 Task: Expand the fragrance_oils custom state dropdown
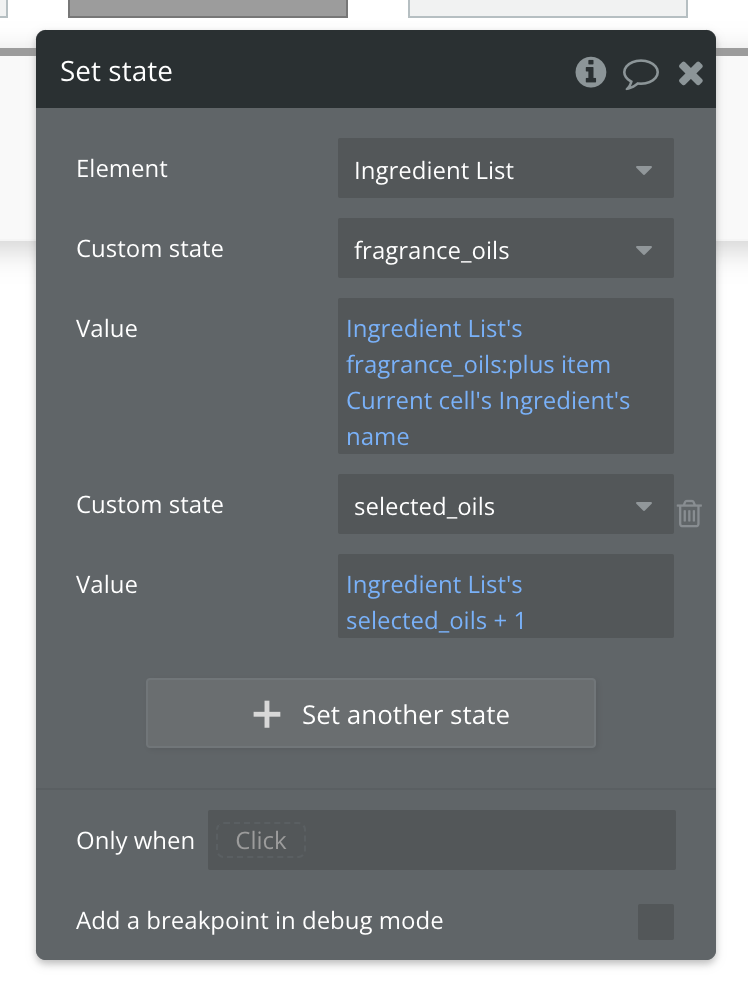click(505, 249)
